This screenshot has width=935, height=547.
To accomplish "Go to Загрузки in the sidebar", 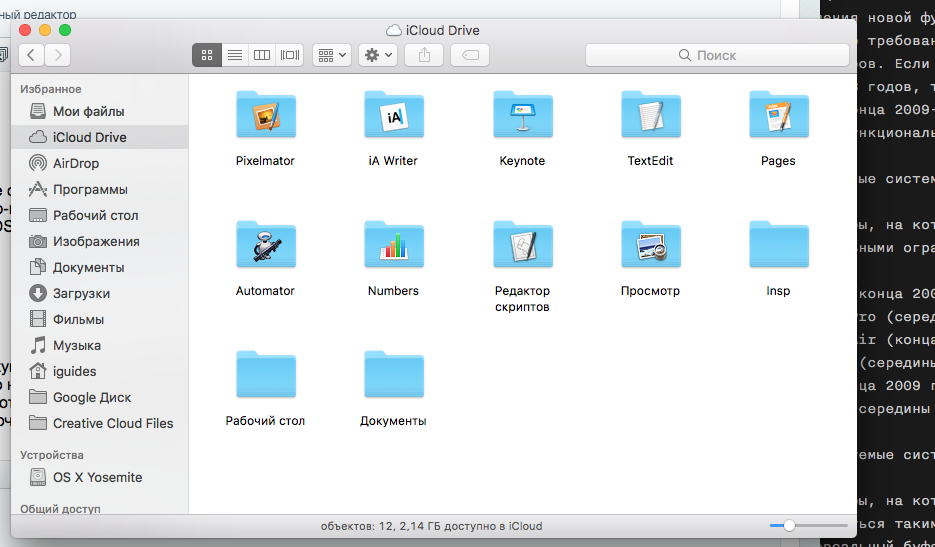I will tap(81, 293).
